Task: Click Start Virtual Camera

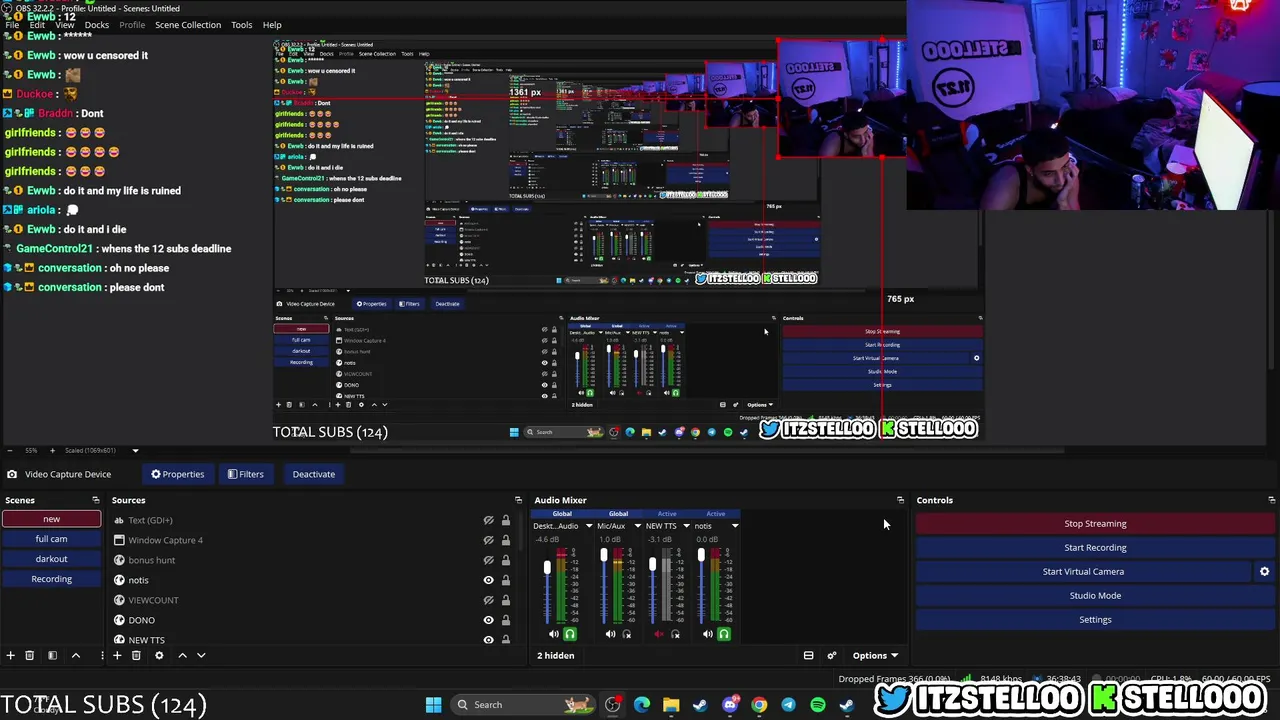Action: click(x=1083, y=571)
